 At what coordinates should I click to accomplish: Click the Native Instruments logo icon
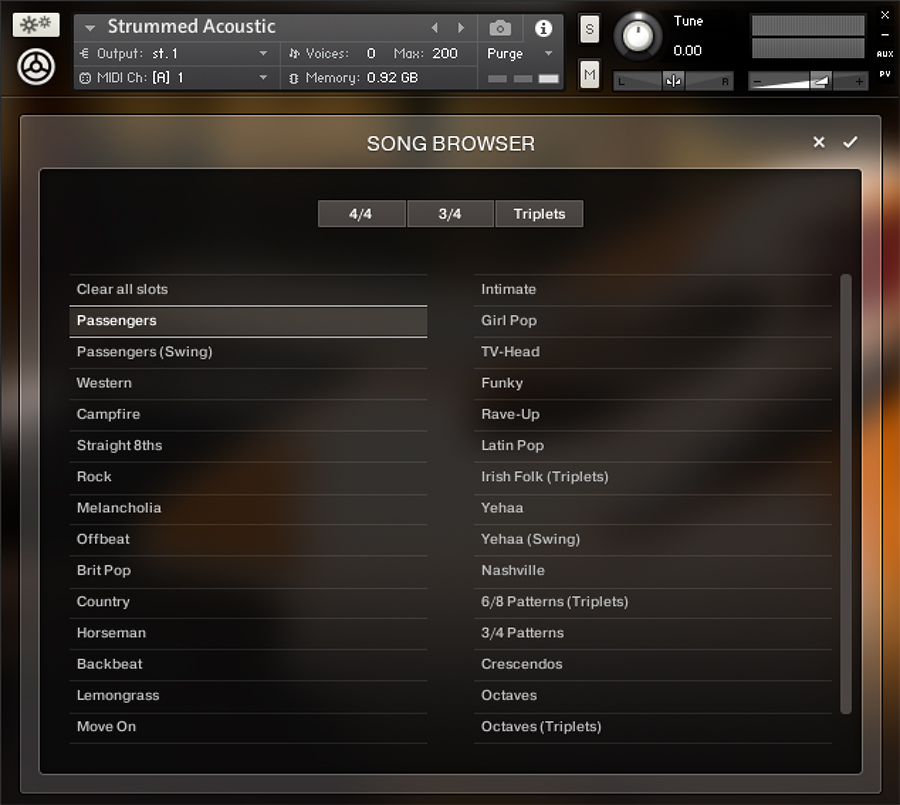point(36,67)
